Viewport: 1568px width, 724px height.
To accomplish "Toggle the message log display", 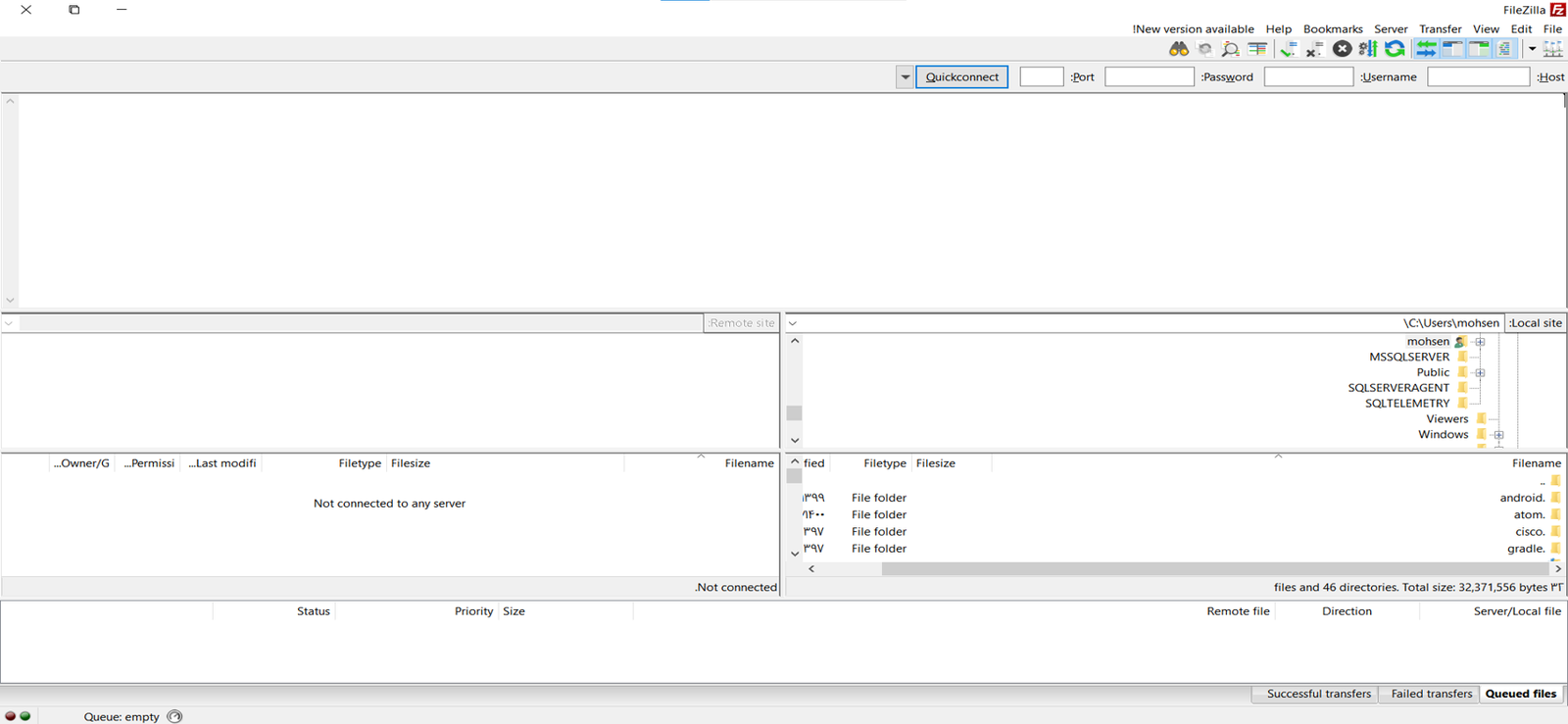I will click(1504, 49).
